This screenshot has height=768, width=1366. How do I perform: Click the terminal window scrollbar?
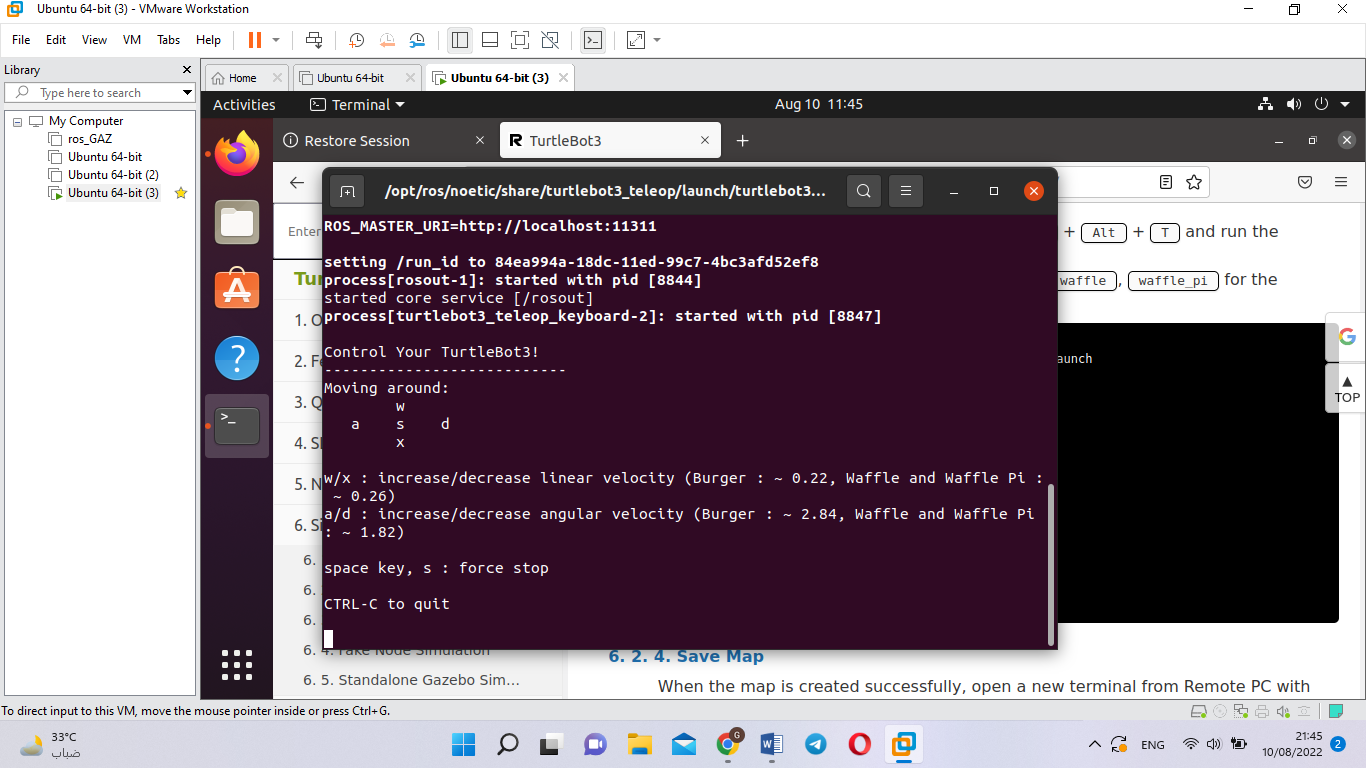click(x=1050, y=564)
